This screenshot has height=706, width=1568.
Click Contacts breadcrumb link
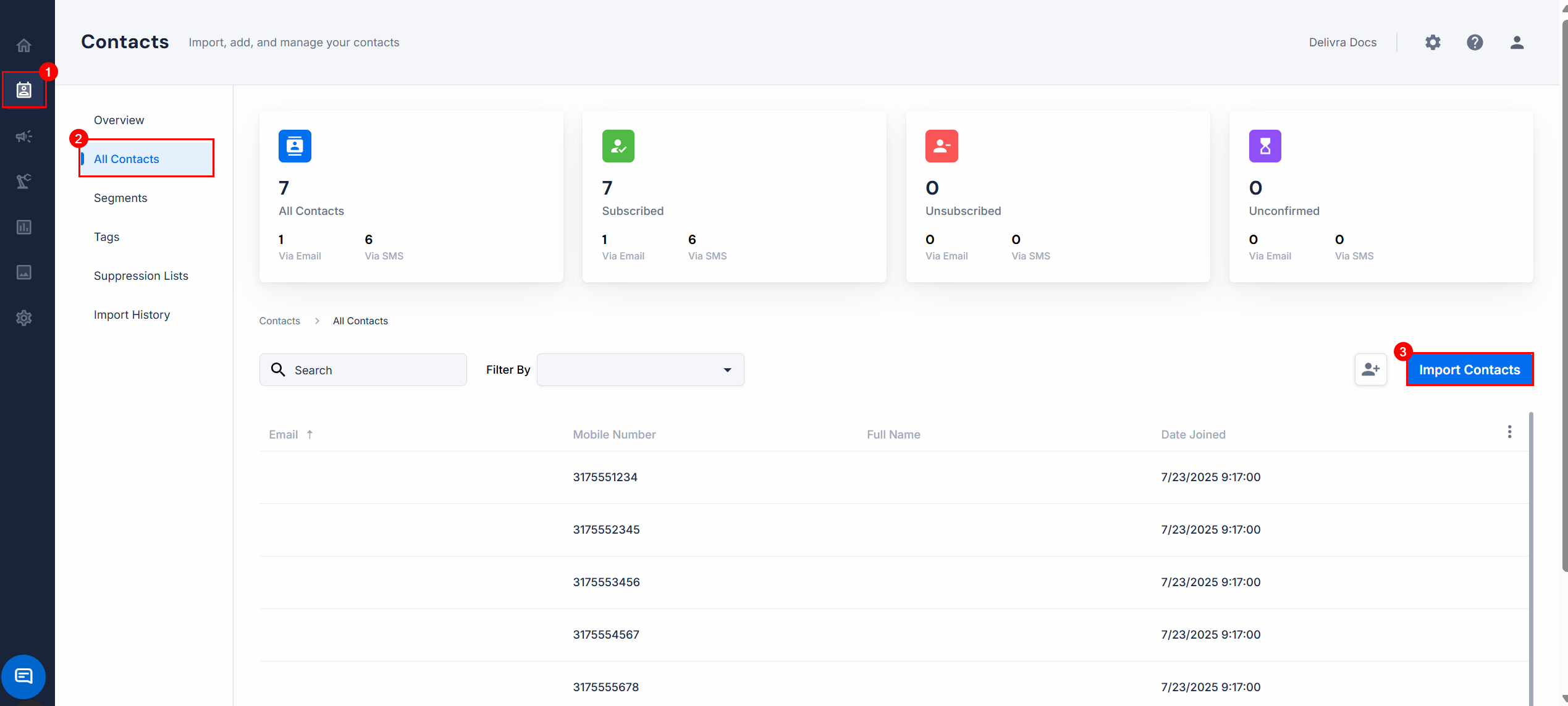point(279,321)
